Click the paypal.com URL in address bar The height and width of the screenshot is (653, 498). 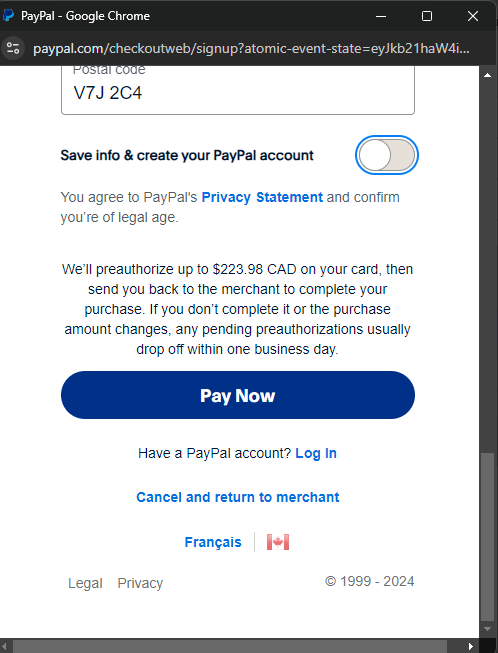coord(251,49)
